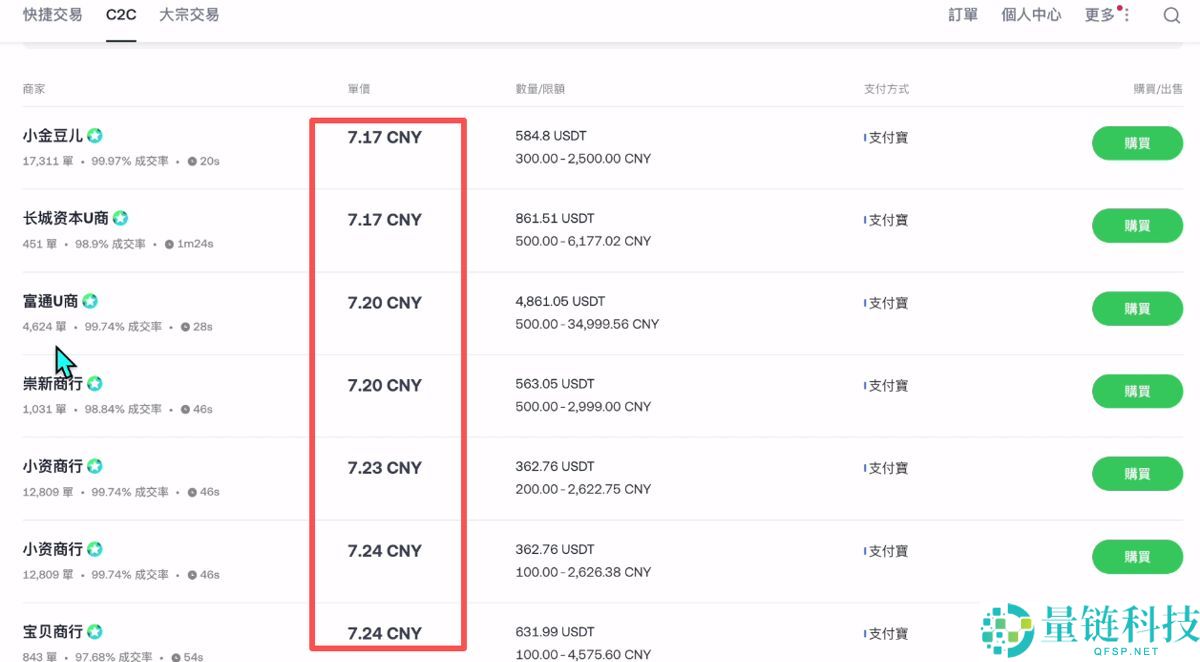The width and height of the screenshot is (1200, 662).
Task: Click verified badge beside 小金豆儿
Action: coord(95,136)
